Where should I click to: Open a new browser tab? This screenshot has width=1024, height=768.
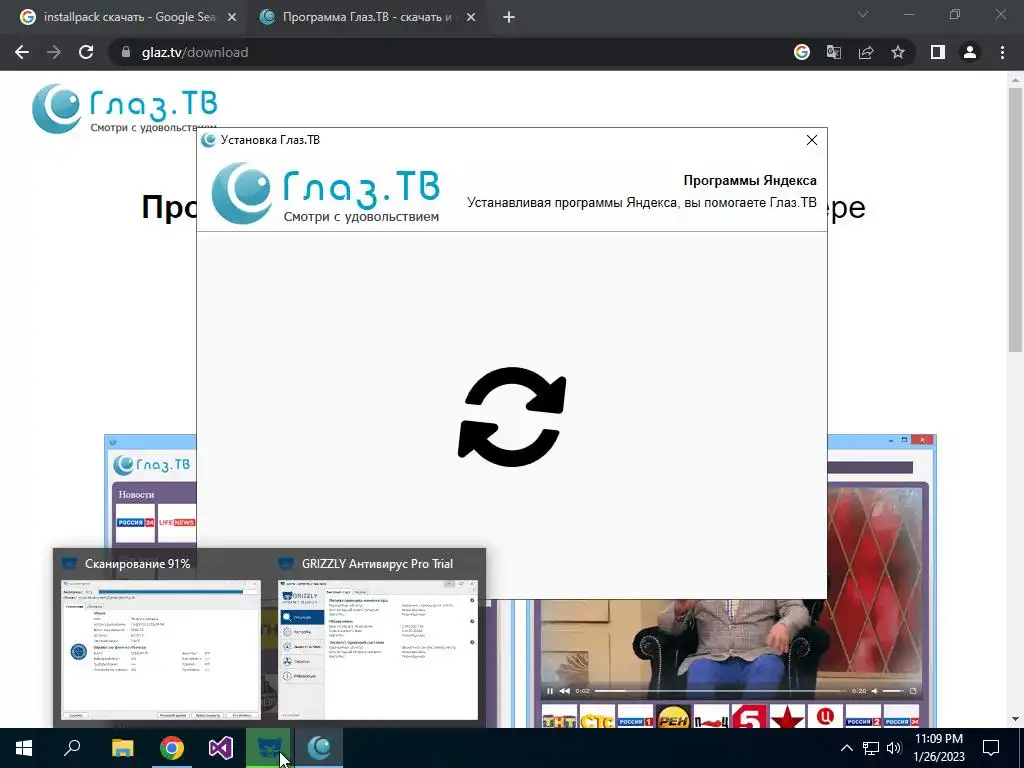[509, 18]
